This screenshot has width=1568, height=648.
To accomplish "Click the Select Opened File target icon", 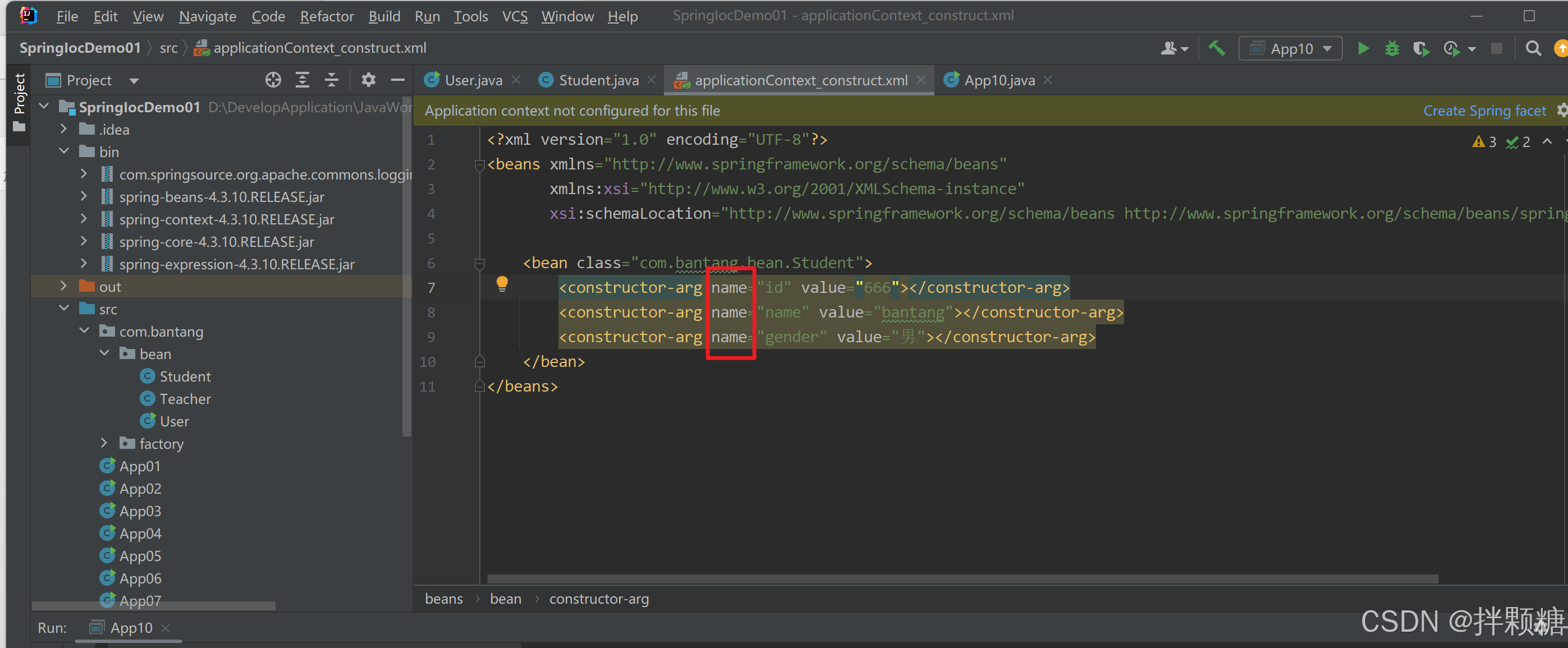I will tap(273, 80).
